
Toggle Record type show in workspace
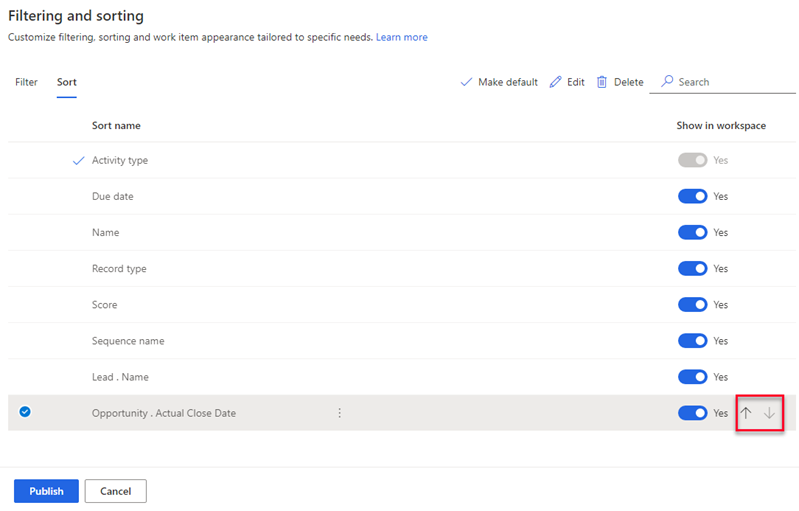click(x=693, y=268)
